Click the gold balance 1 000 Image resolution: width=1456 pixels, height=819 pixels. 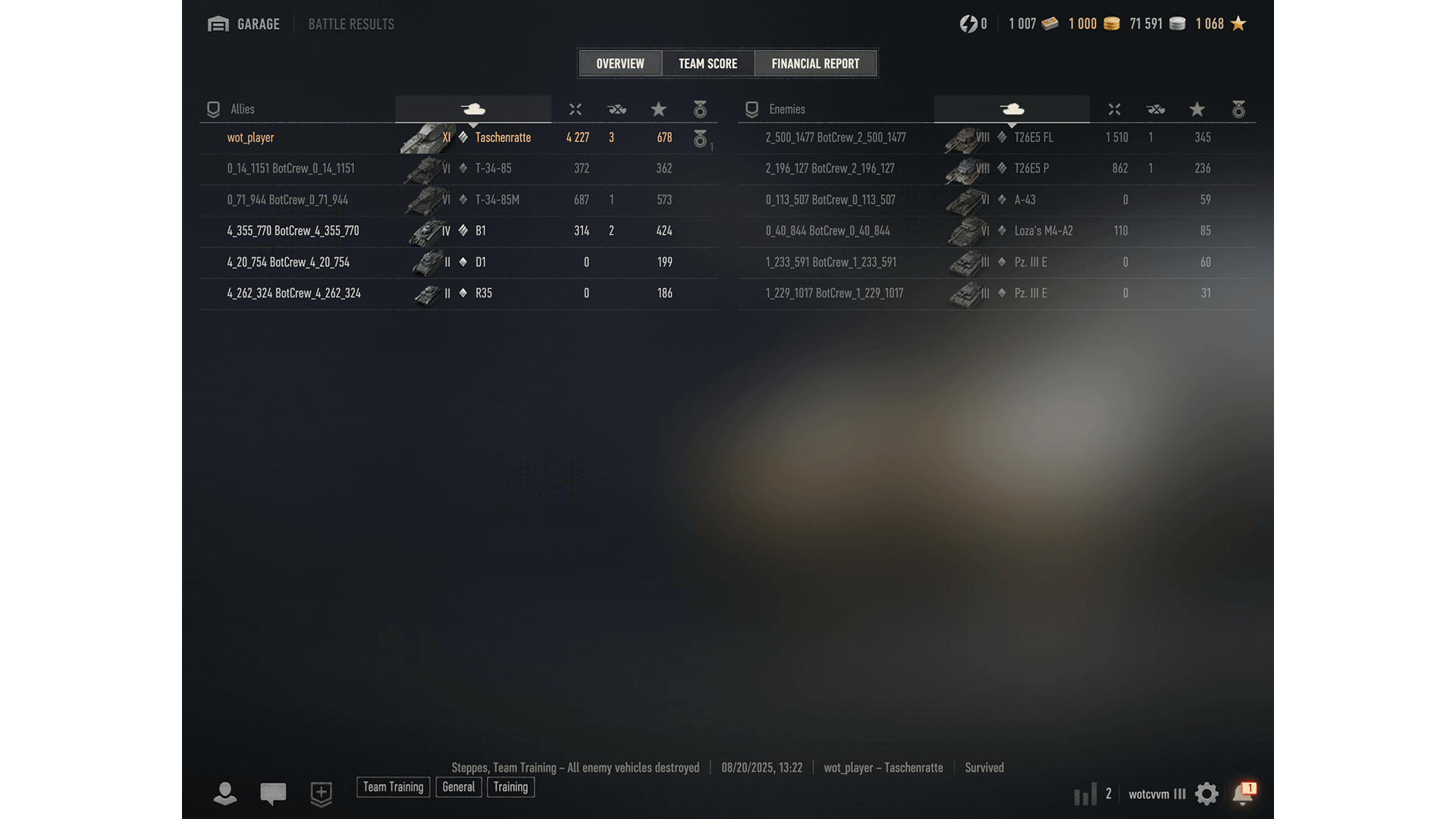[1094, 24]
